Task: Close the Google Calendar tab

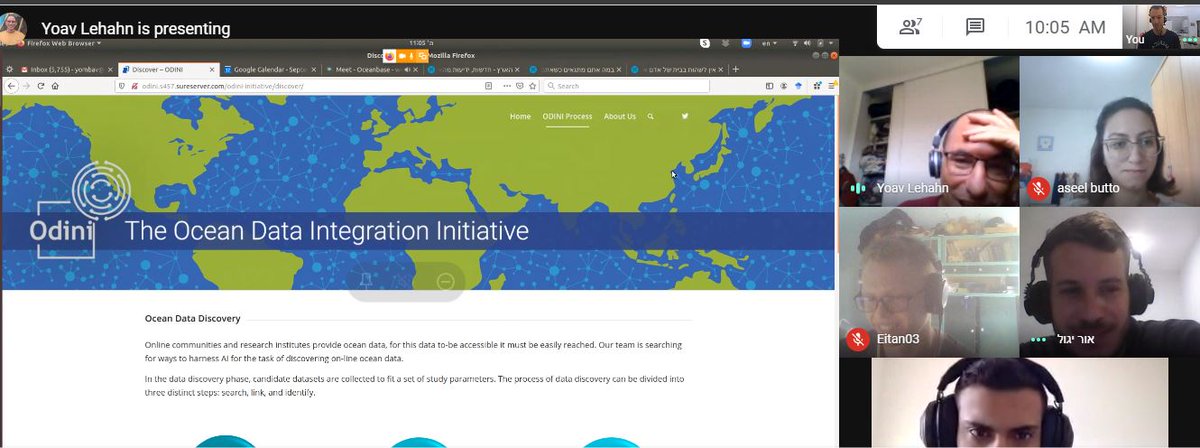Action: pos(316,70)
